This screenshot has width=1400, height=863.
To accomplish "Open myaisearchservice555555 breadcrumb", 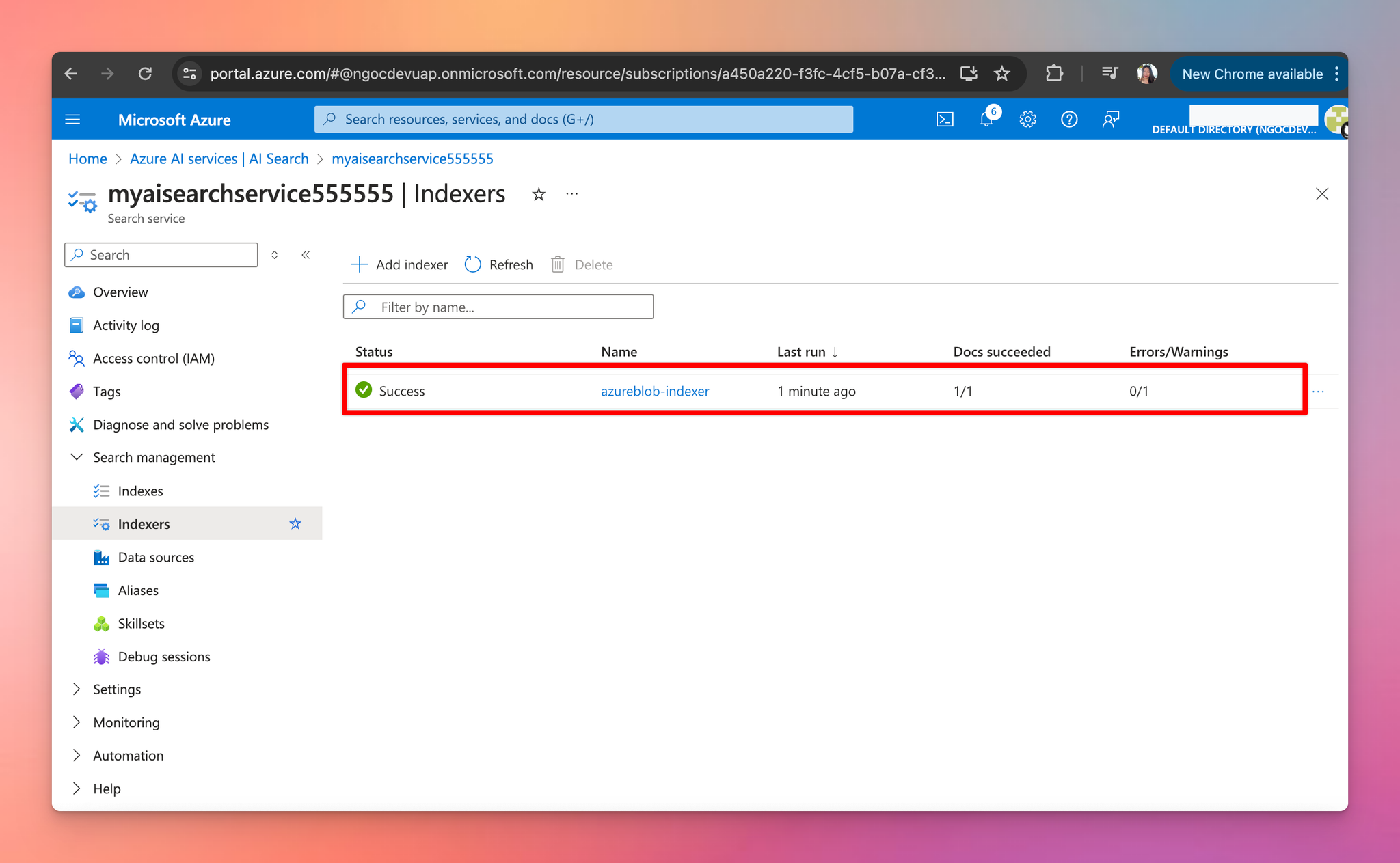I will click(x=412, y=159).
